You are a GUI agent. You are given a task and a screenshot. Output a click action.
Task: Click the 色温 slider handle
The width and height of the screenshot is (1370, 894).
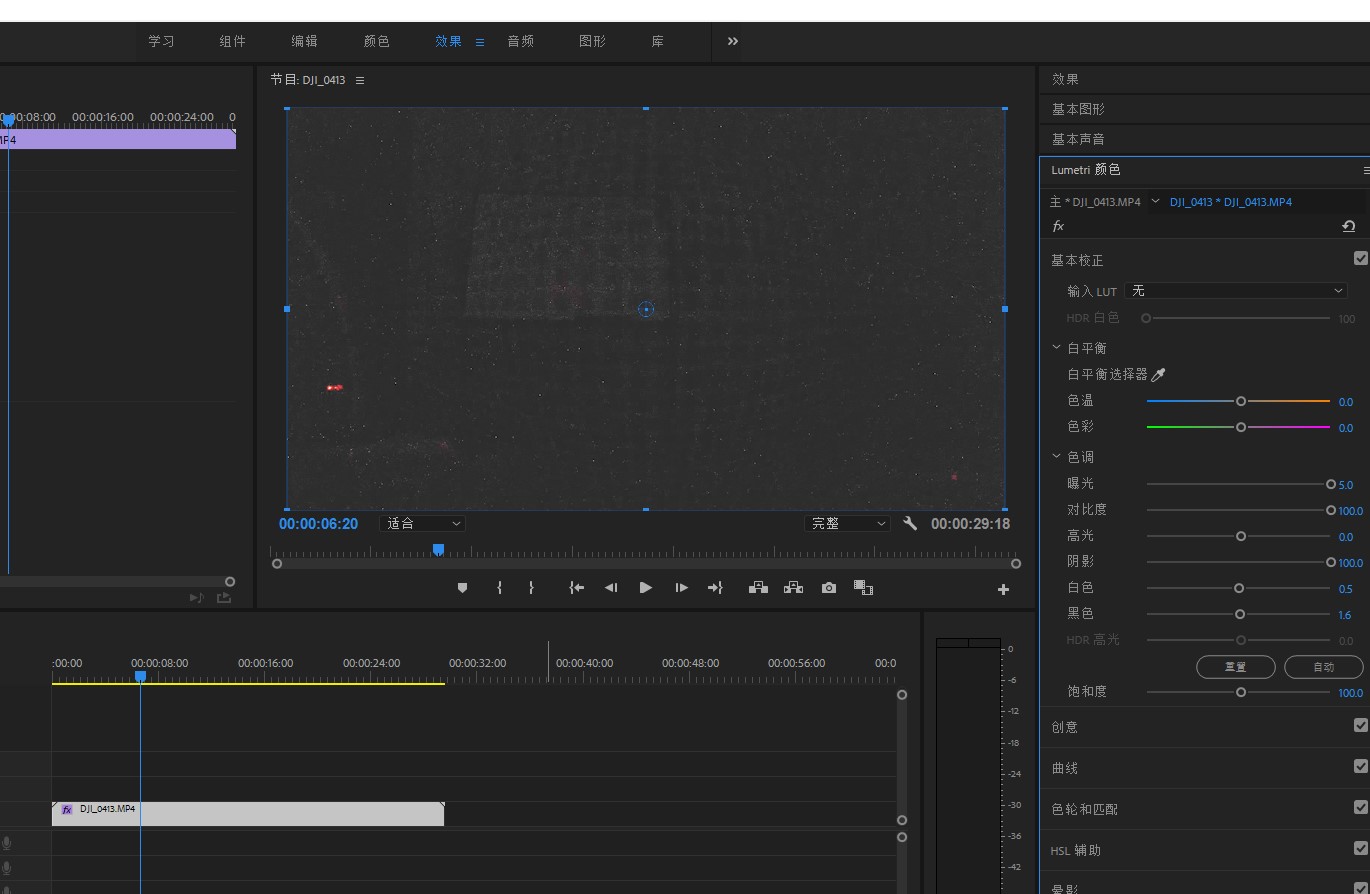pos(1241,401)
